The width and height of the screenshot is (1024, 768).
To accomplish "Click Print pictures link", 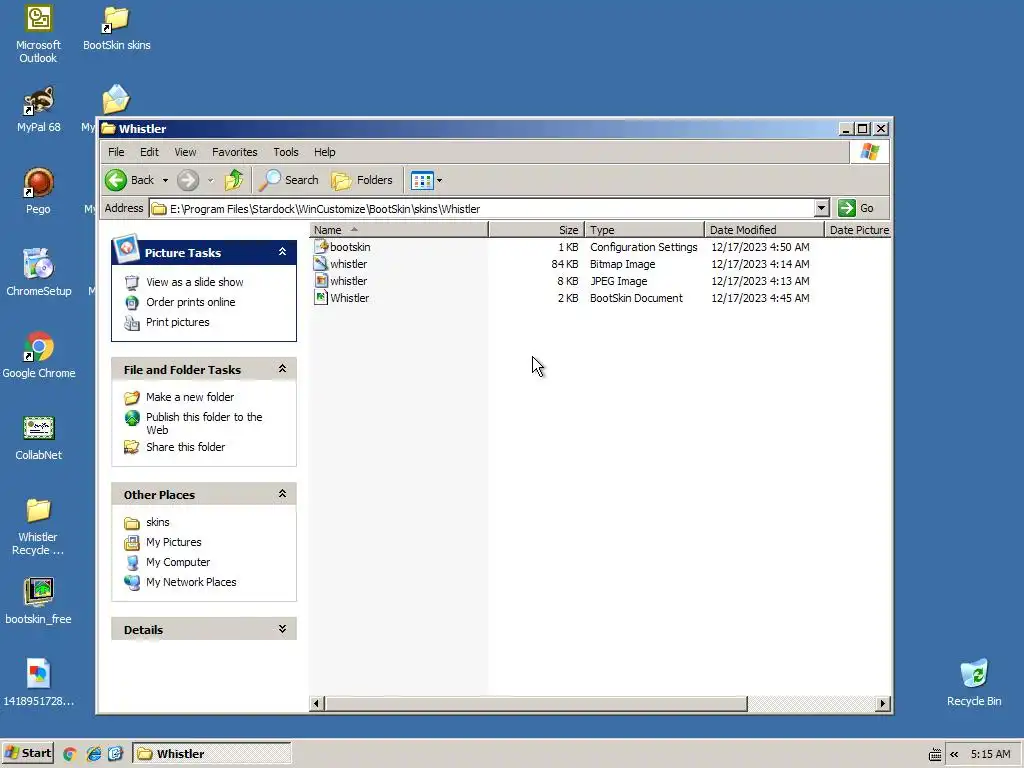I will coord(178,323).
